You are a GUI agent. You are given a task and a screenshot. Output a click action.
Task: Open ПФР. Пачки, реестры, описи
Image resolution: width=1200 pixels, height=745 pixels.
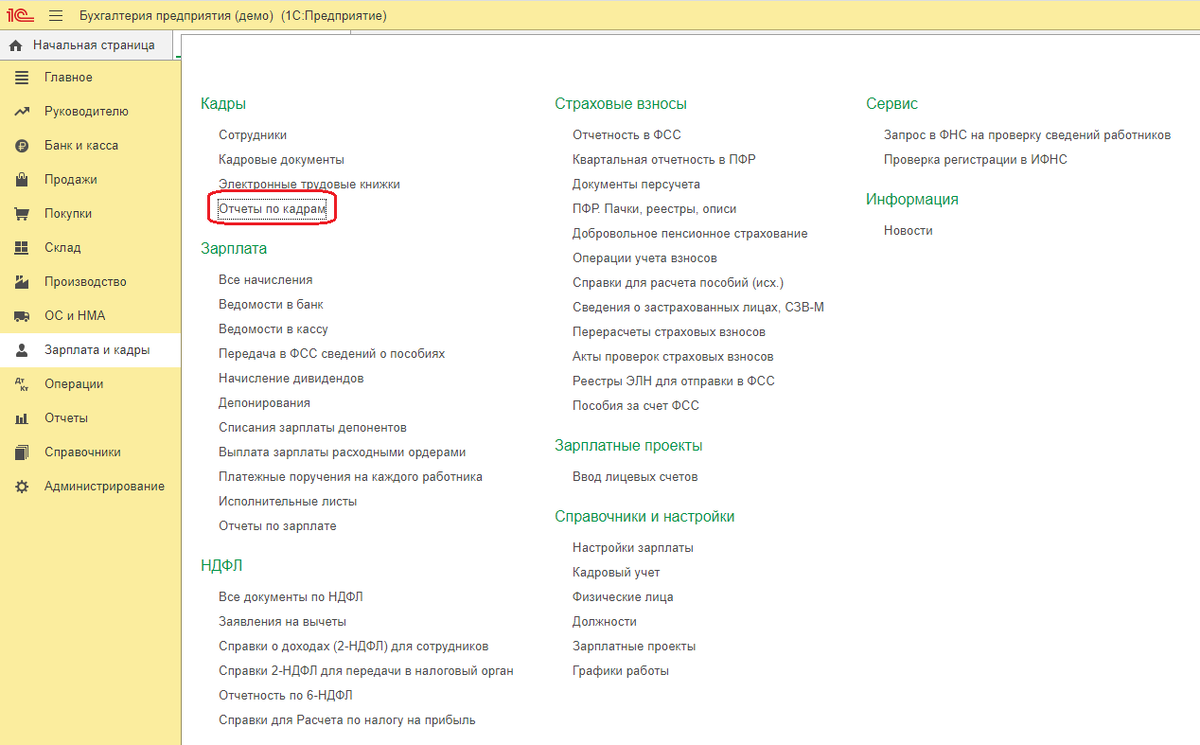[x=654, y=209]
